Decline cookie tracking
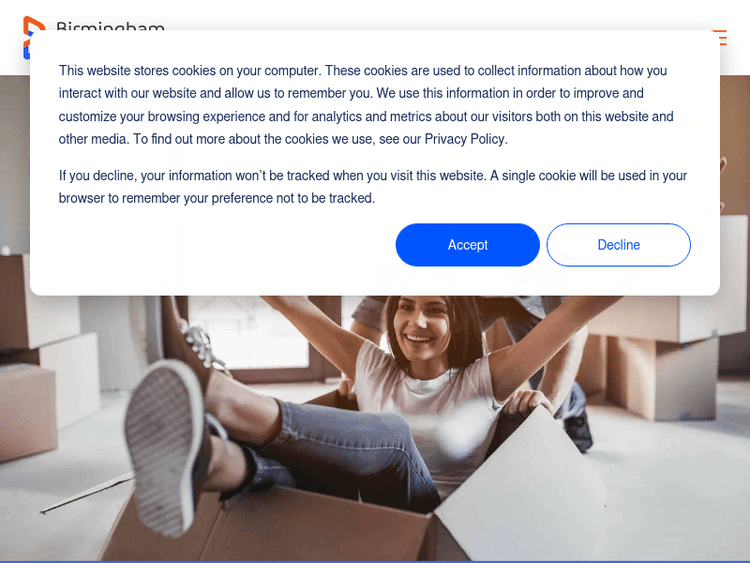This screenshot has width=750, height=563. [x=618, y=245]
